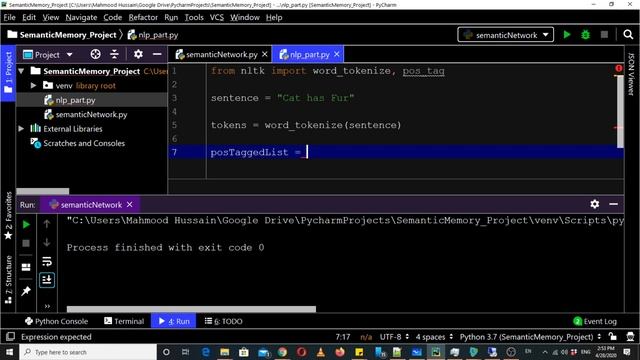The width and height of the screenshot is (640, 360).
Task: Open the 6: TODO tool window
Action: (224, 321)
